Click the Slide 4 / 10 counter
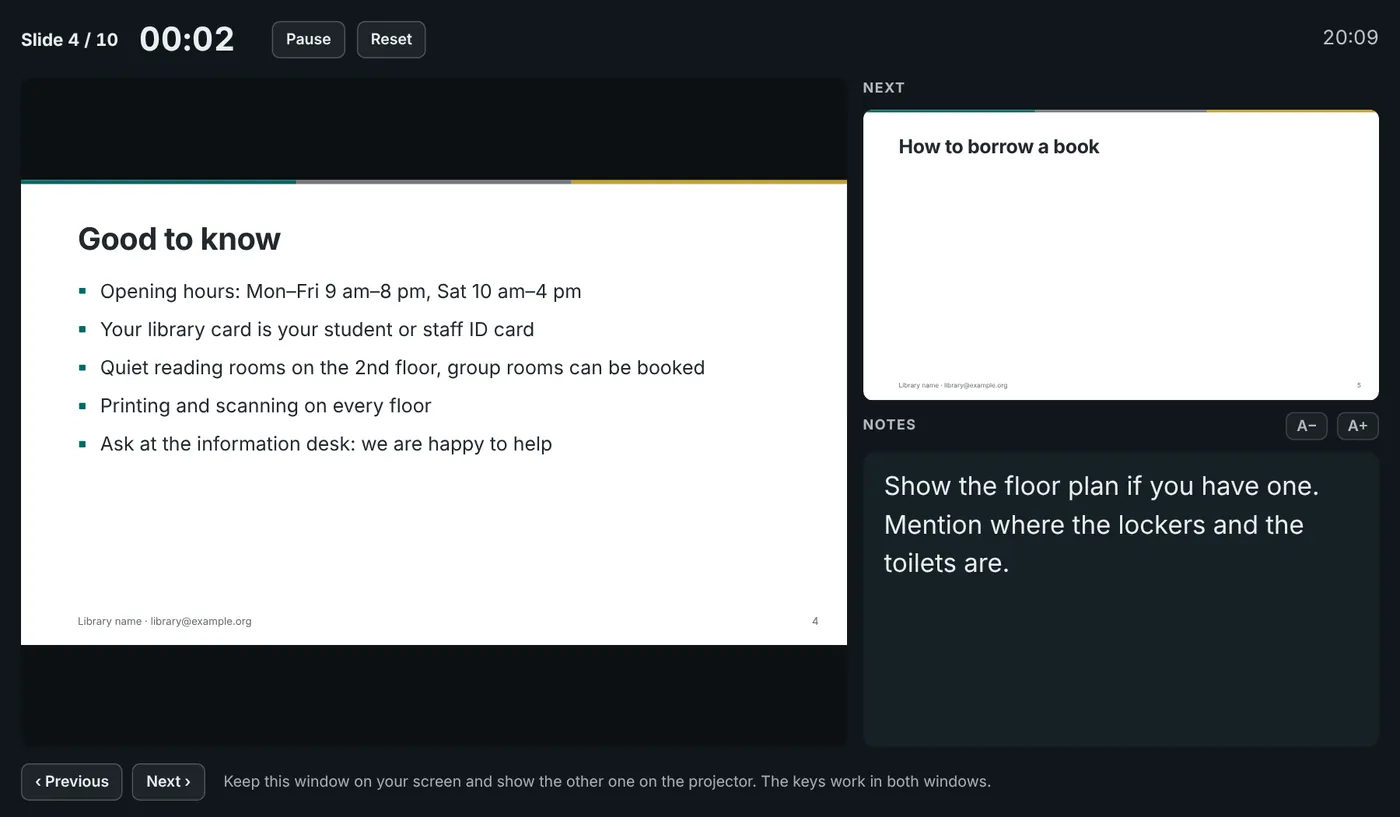 click(x=70, y=40)
